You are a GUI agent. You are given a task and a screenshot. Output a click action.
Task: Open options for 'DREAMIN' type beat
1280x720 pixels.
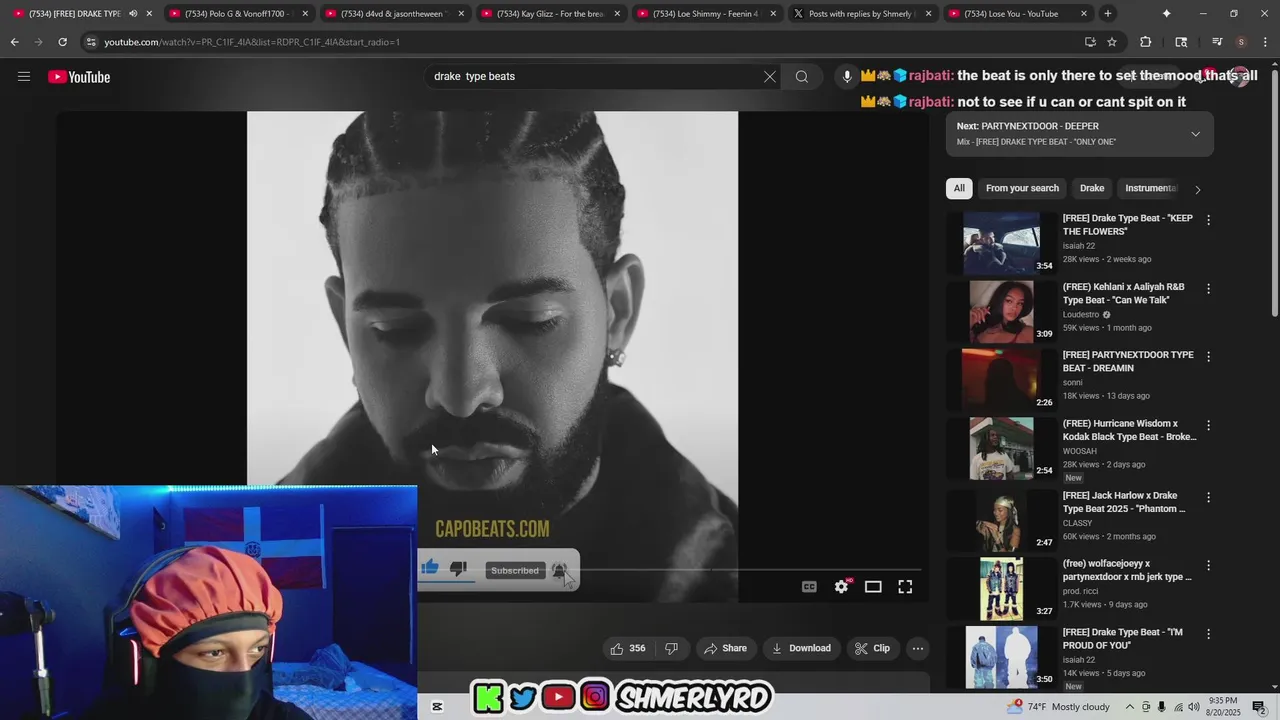coord(1208,357)
